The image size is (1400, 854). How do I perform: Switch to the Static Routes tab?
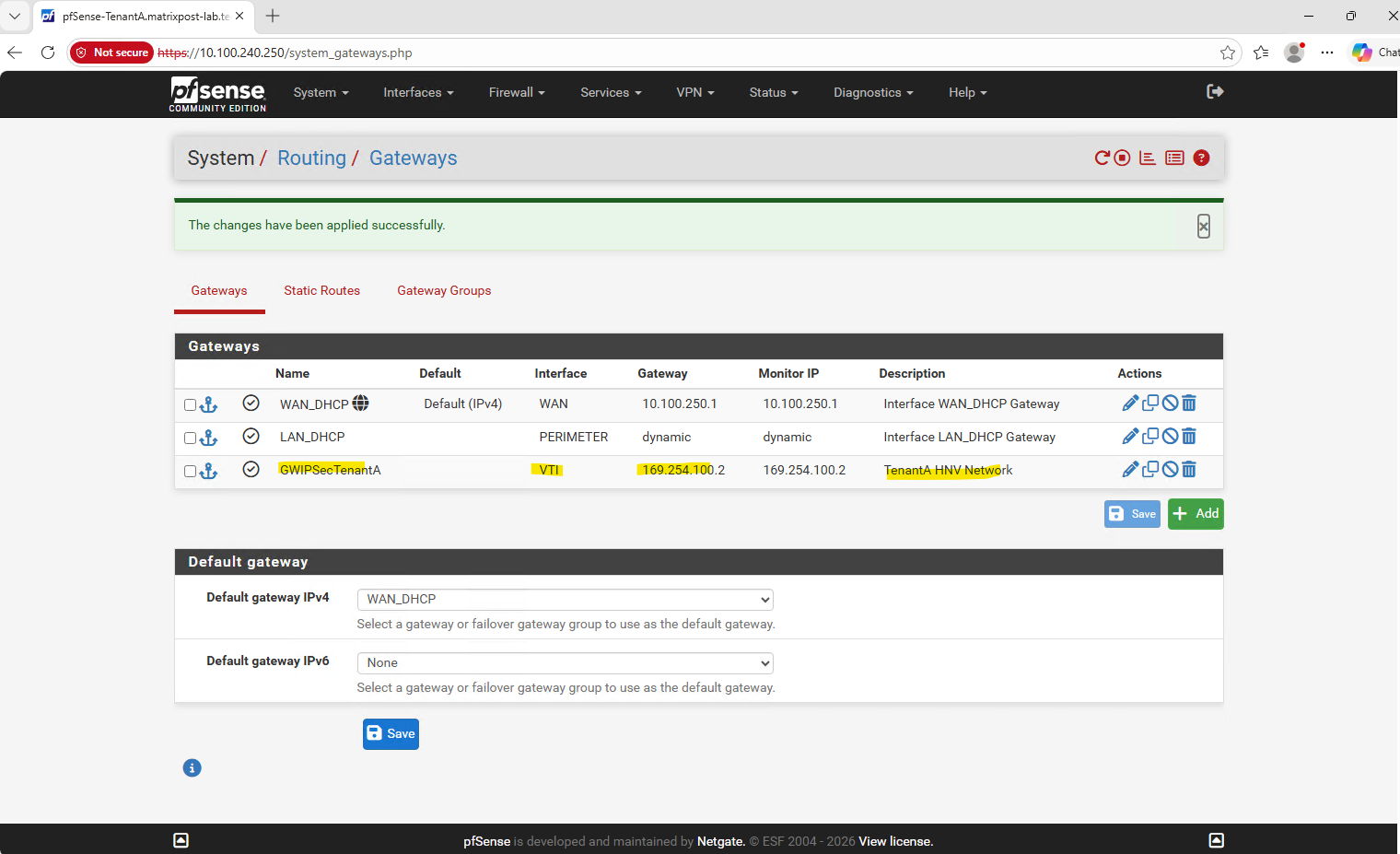point(321,291)
